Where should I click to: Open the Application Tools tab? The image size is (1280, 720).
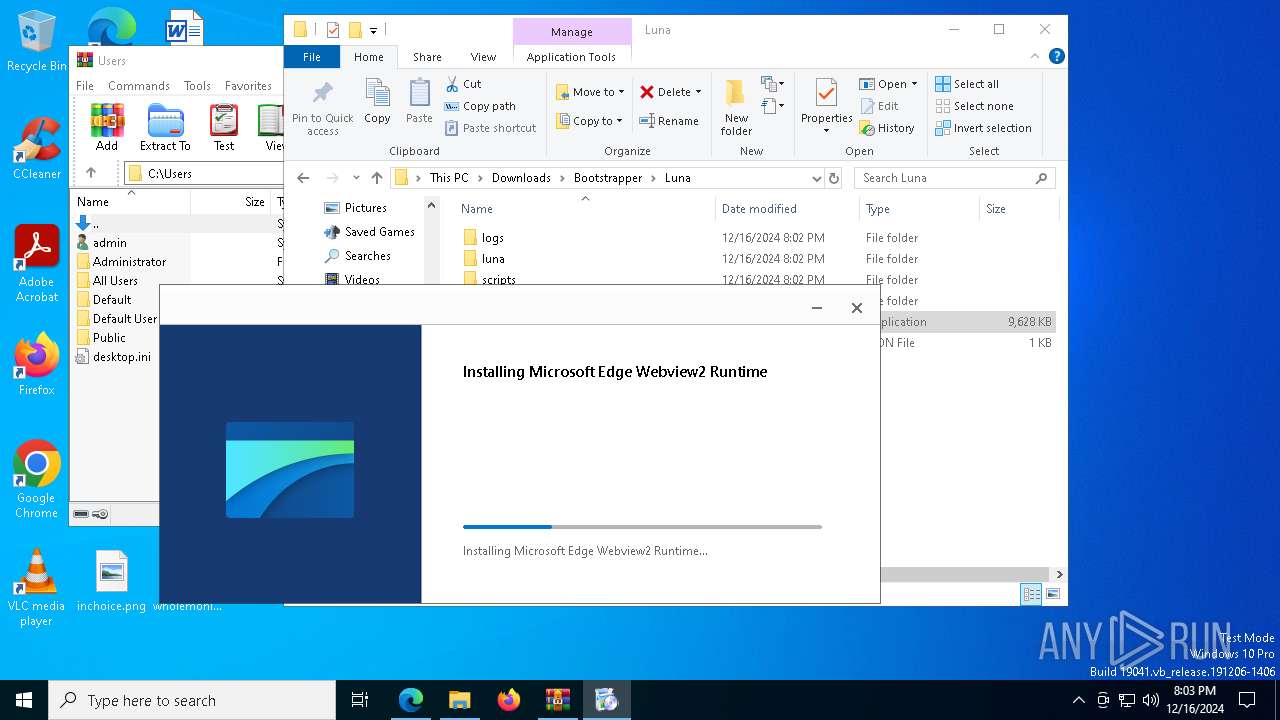571,57
